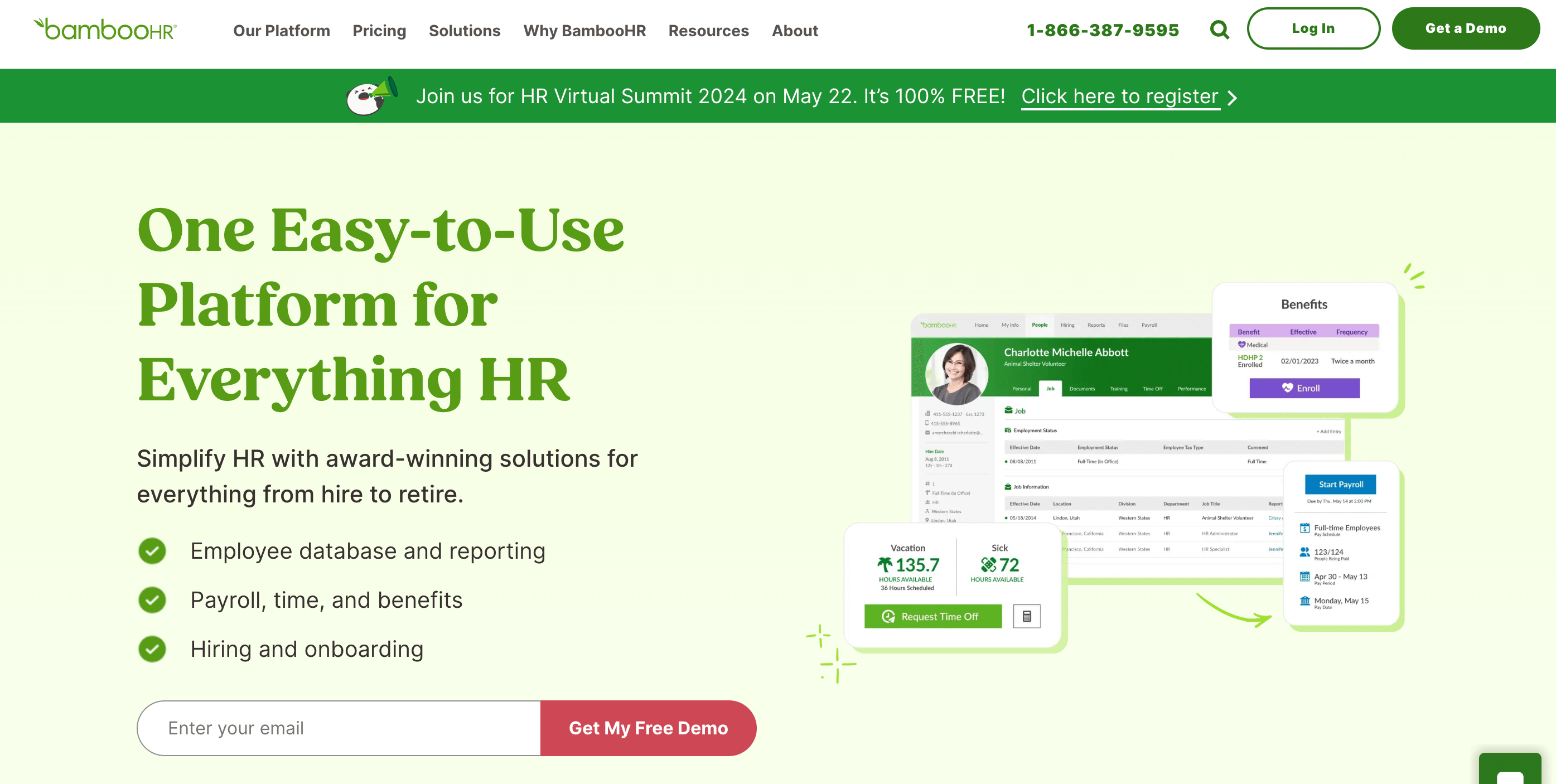
Task: Expand the Resources navigation menu
Action: click(x=709, y=30)
